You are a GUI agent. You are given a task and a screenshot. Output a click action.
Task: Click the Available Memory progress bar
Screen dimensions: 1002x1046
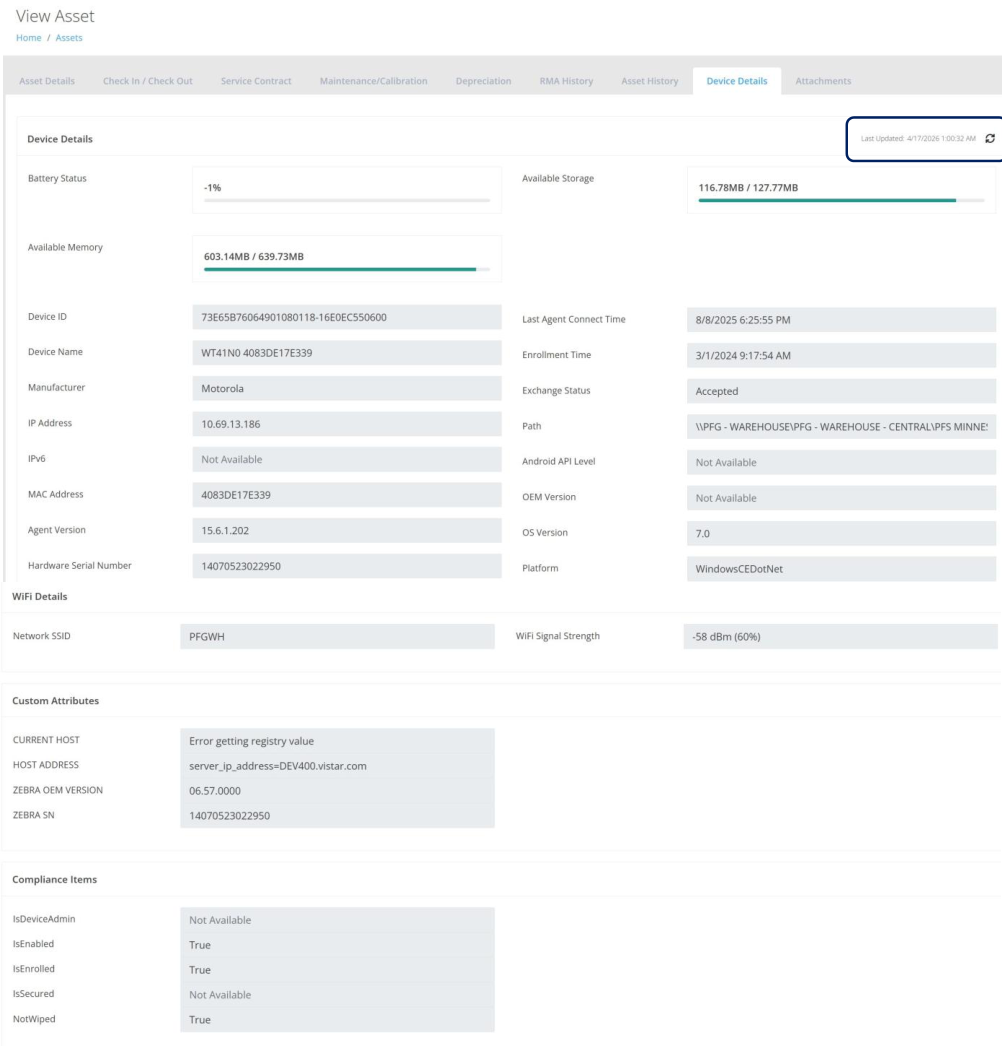(x=347, y=269)
